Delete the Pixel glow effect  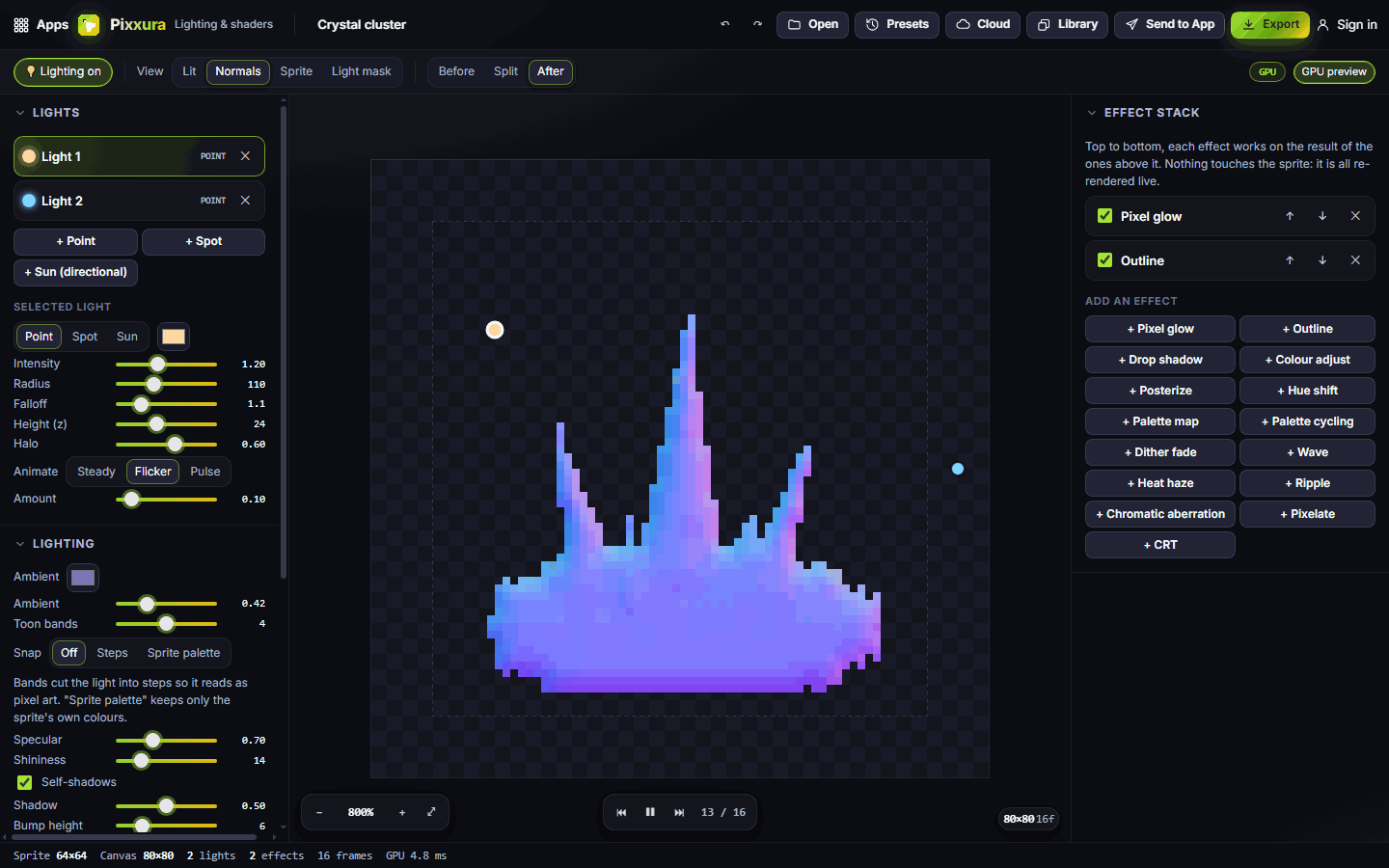pos(1355,216)
